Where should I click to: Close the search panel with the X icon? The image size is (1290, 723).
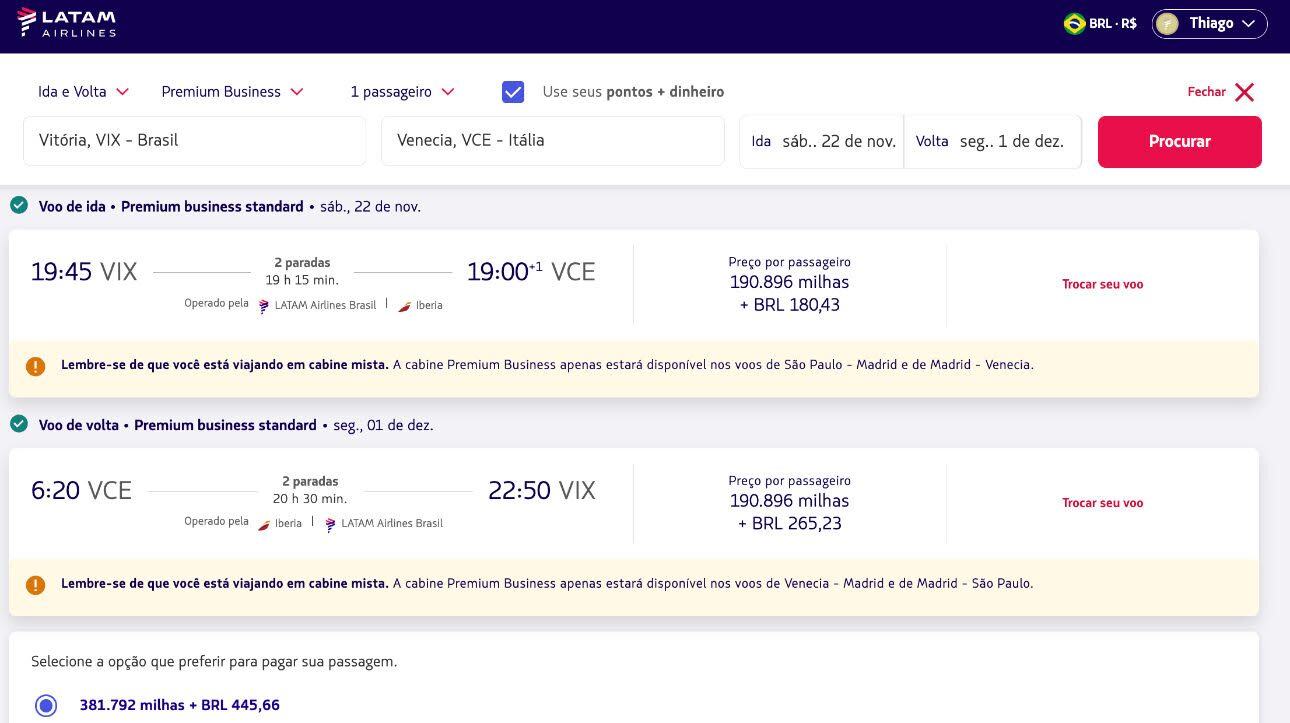click(1244, 92)
